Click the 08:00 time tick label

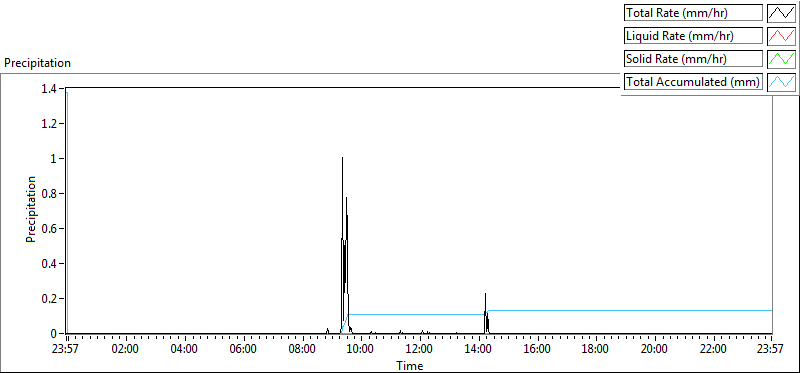click(302, 350)
